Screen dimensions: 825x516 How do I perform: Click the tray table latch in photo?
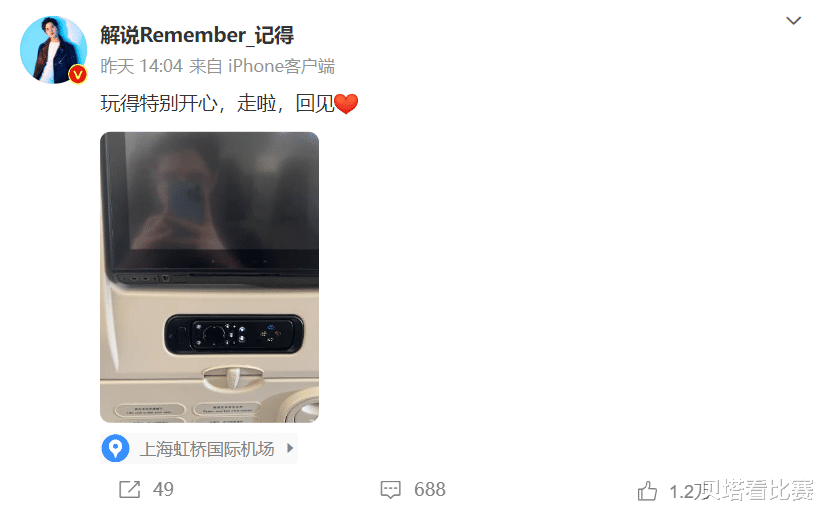(233, 377)
